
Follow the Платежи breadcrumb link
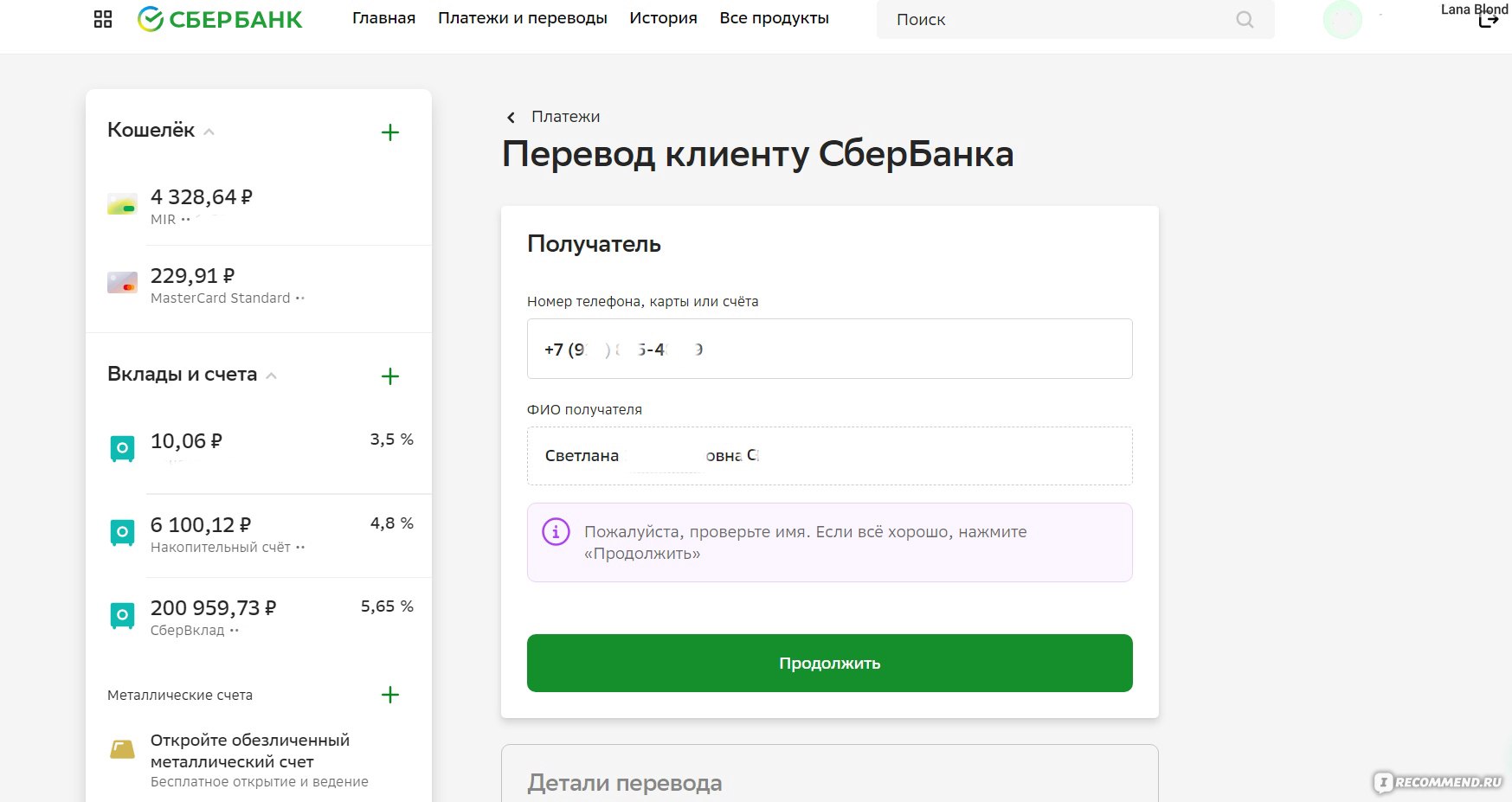(x=565, y=117)
